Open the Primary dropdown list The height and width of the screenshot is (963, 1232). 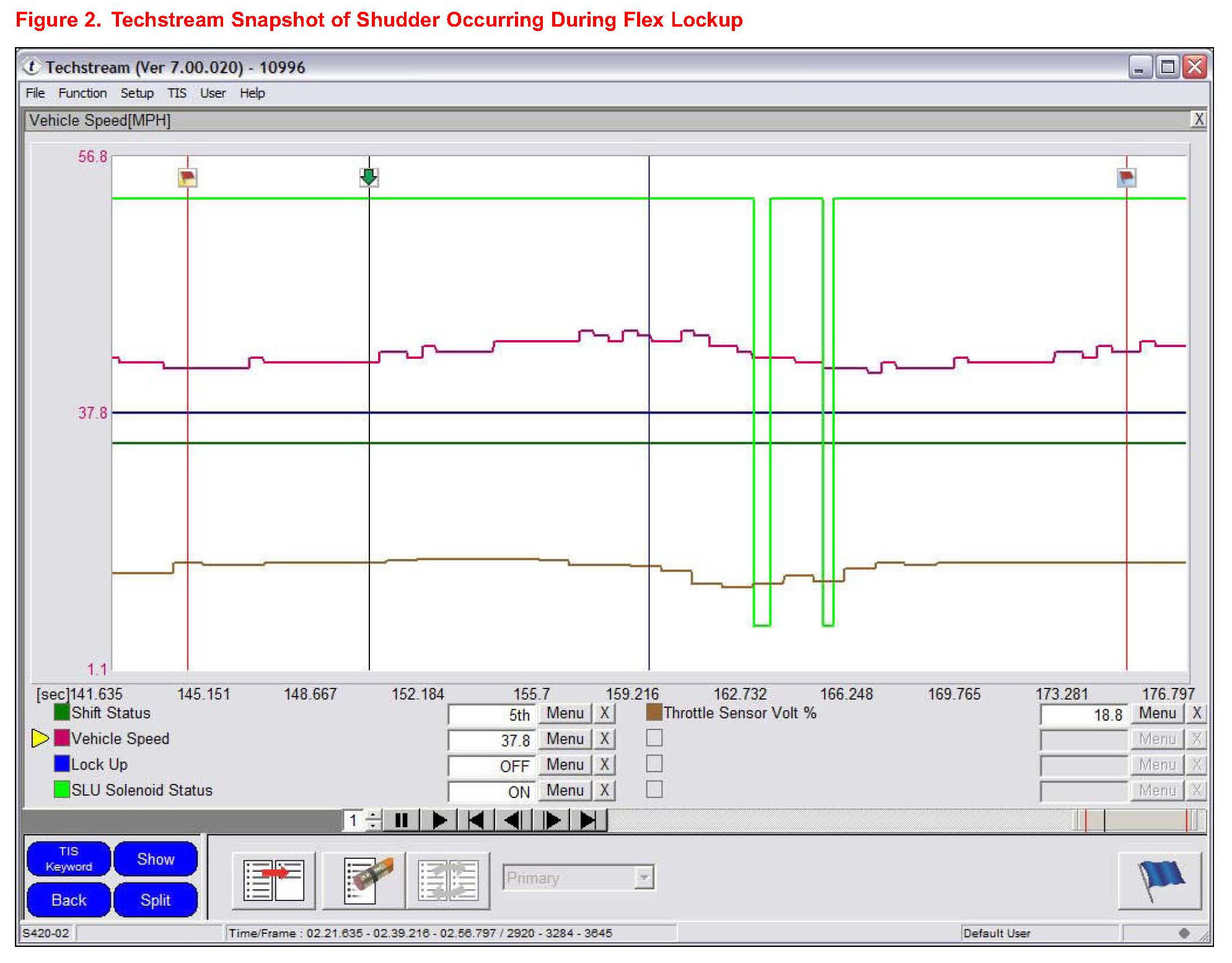click(x=645, y=877)
